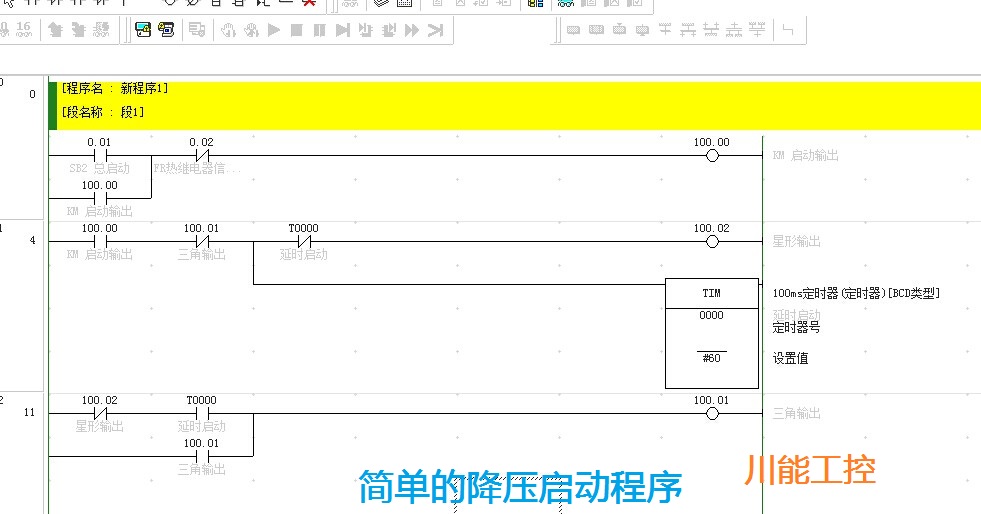This screenshot has height=514, width=981.
Task: Click the first hand icon in the toolbar
Action: tap(228, 30)
